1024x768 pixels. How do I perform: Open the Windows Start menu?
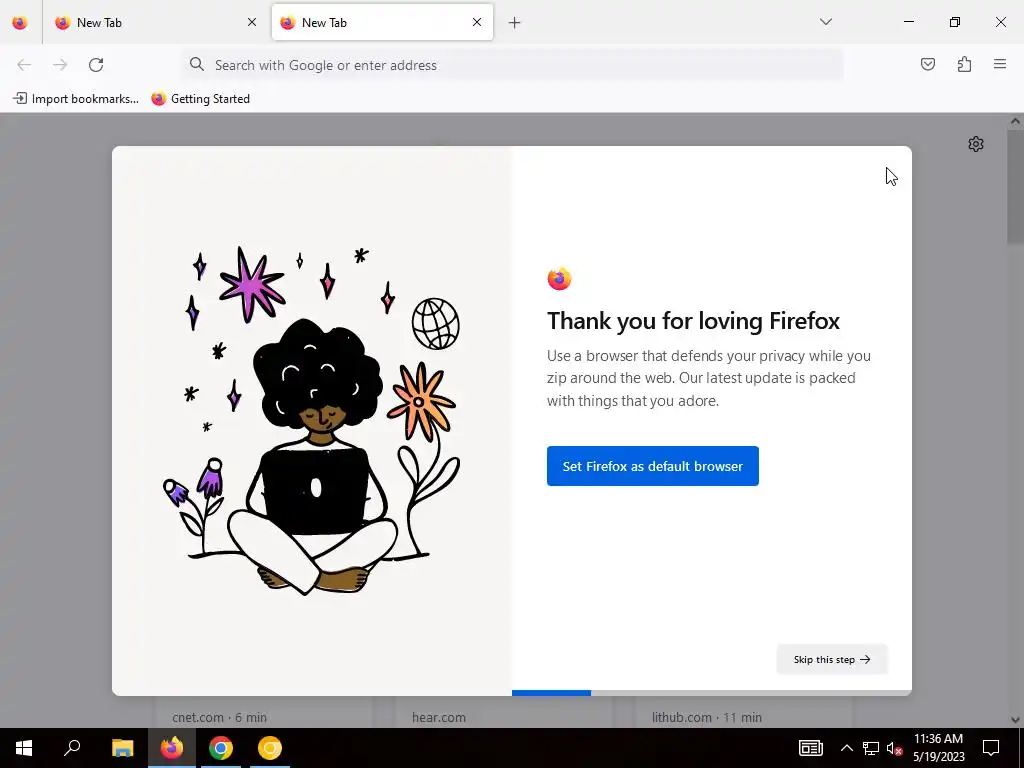(x=24, y=748)
